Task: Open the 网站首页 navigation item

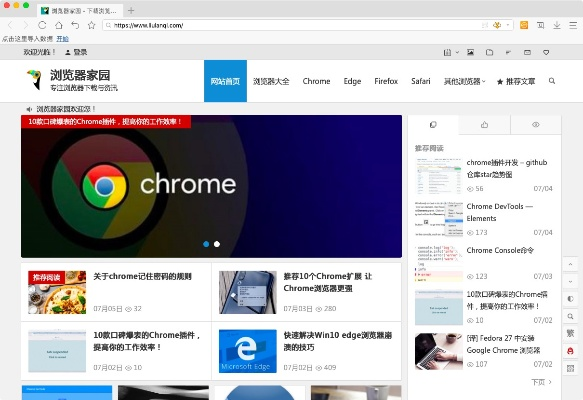Action: [225, 81]
